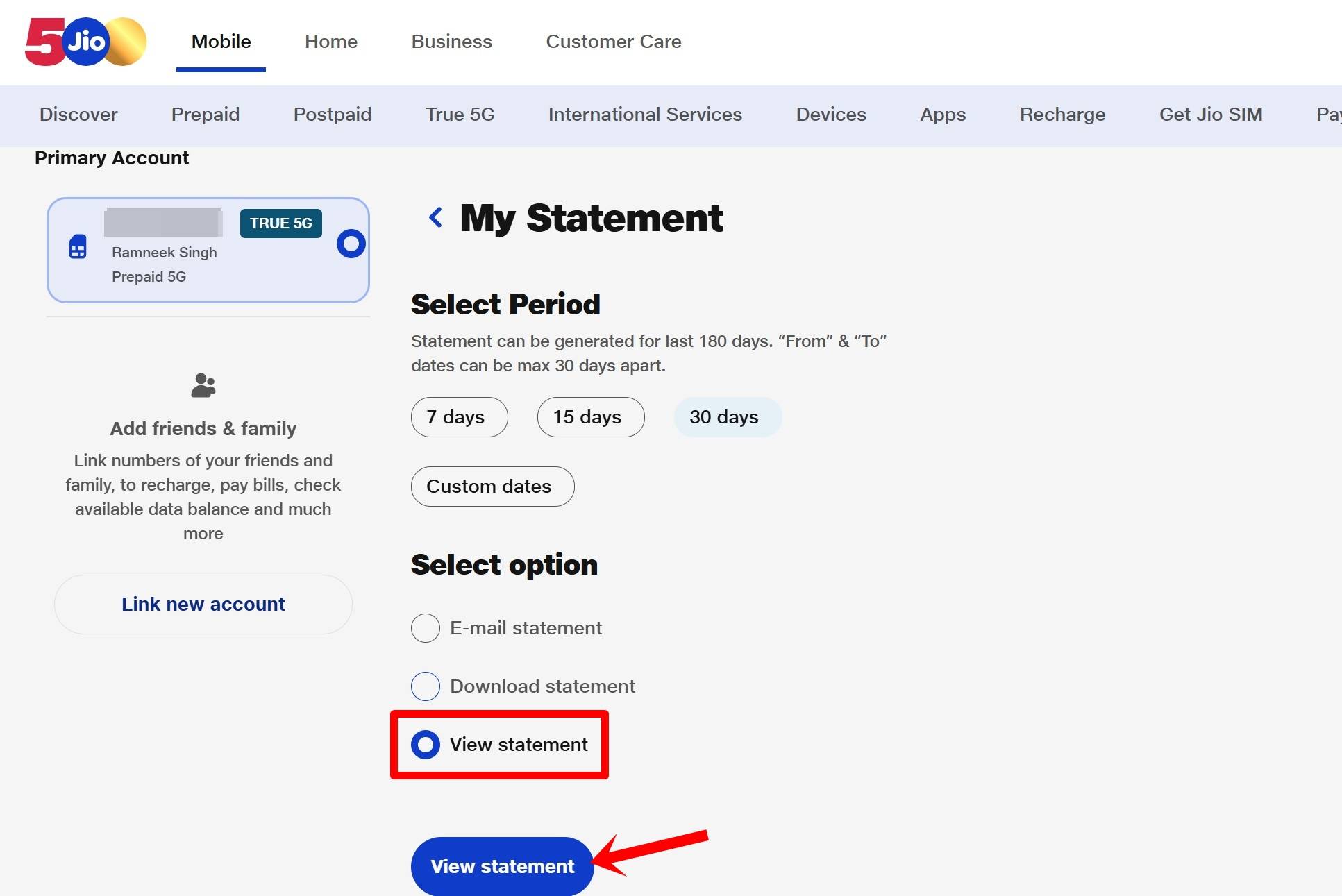Choose Custom dates period
This screenshot has height=896, width=1342.
(x=492, y=487)
